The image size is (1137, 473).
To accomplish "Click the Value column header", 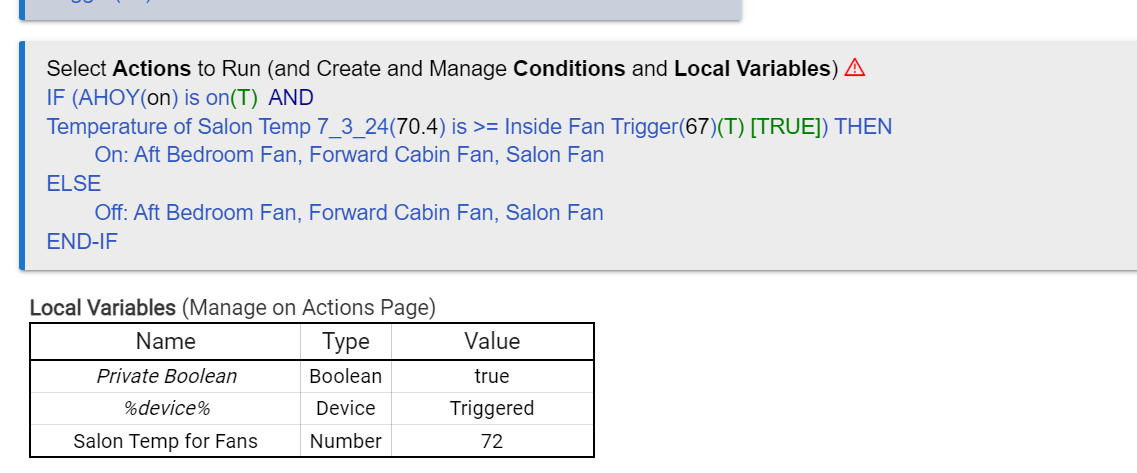I will coord(492,342).
